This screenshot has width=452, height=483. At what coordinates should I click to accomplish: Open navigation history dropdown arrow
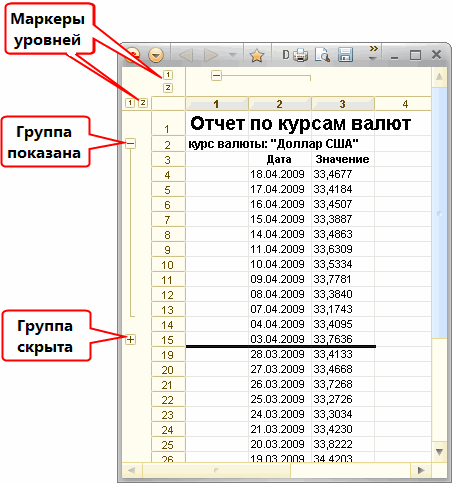pyautogui.click(x=233, y=55)
